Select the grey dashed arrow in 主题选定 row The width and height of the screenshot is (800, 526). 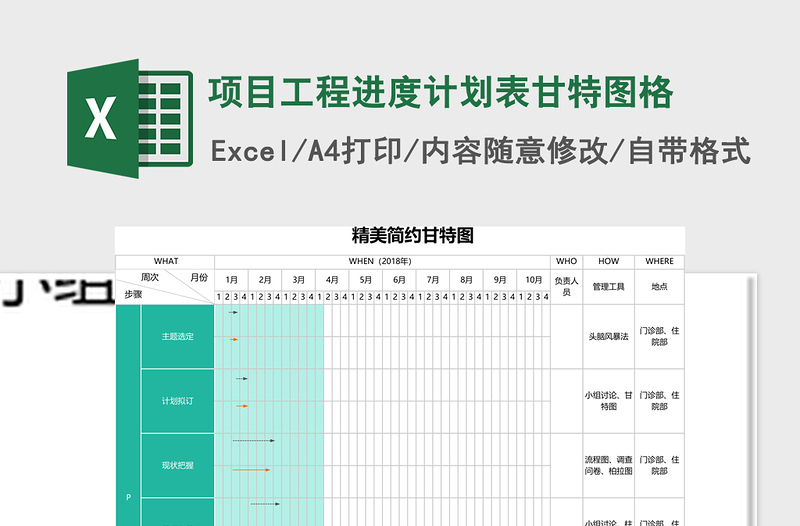pos(233,312)
